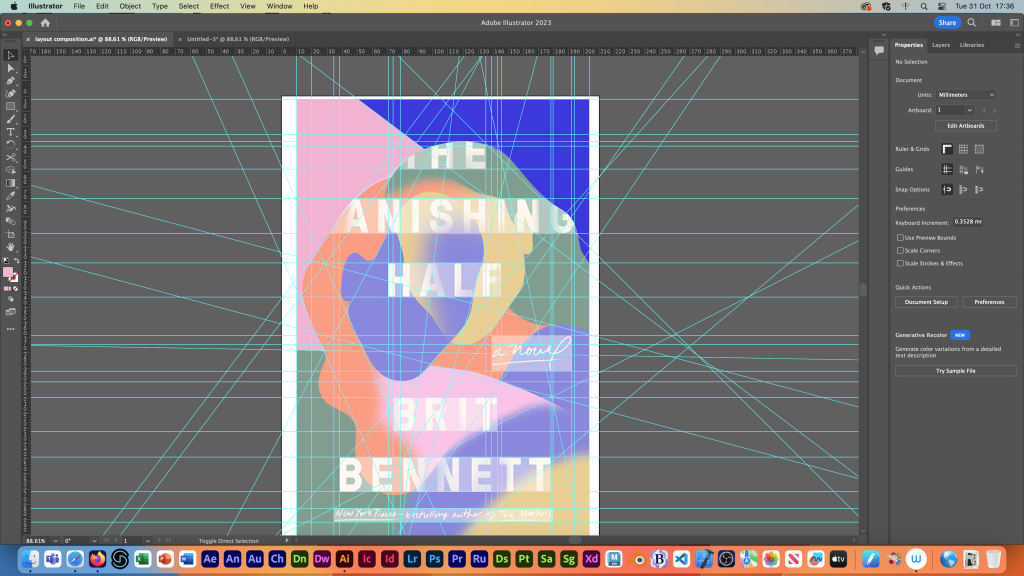Expand the Artboard number dropdown
This screenshot has height=576, width=1024.
coord(955,110)
